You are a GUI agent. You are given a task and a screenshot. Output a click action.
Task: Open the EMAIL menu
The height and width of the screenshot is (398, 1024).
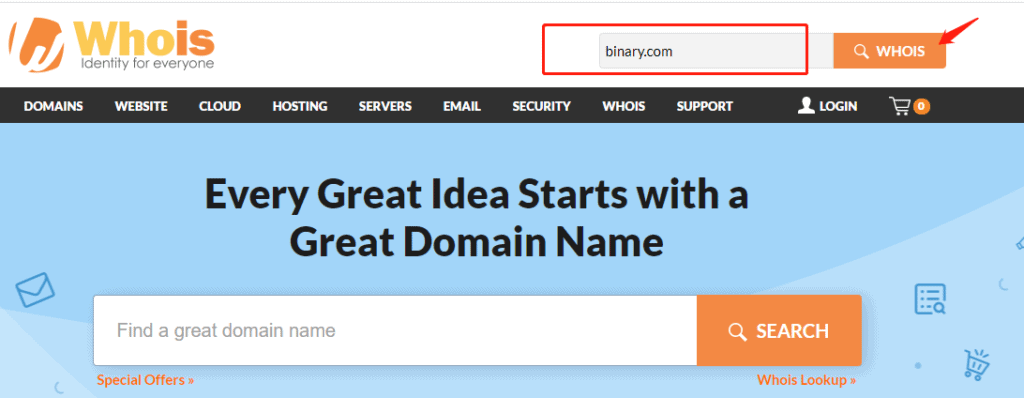point(462,106)
